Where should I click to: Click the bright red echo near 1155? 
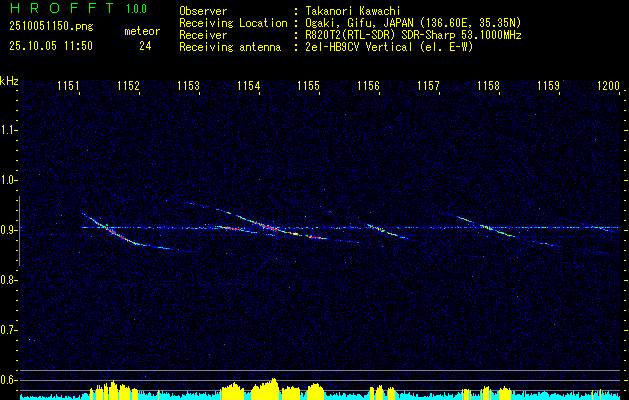pos(318,238)
